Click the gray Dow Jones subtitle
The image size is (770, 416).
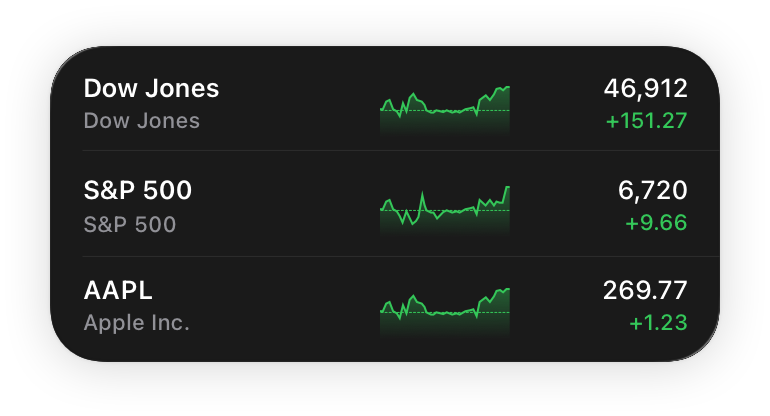click(x=141, y=121)
